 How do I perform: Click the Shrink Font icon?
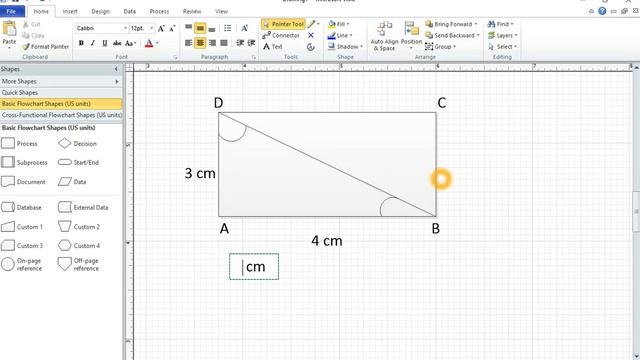pyautogui.click(x=172, y=28)
